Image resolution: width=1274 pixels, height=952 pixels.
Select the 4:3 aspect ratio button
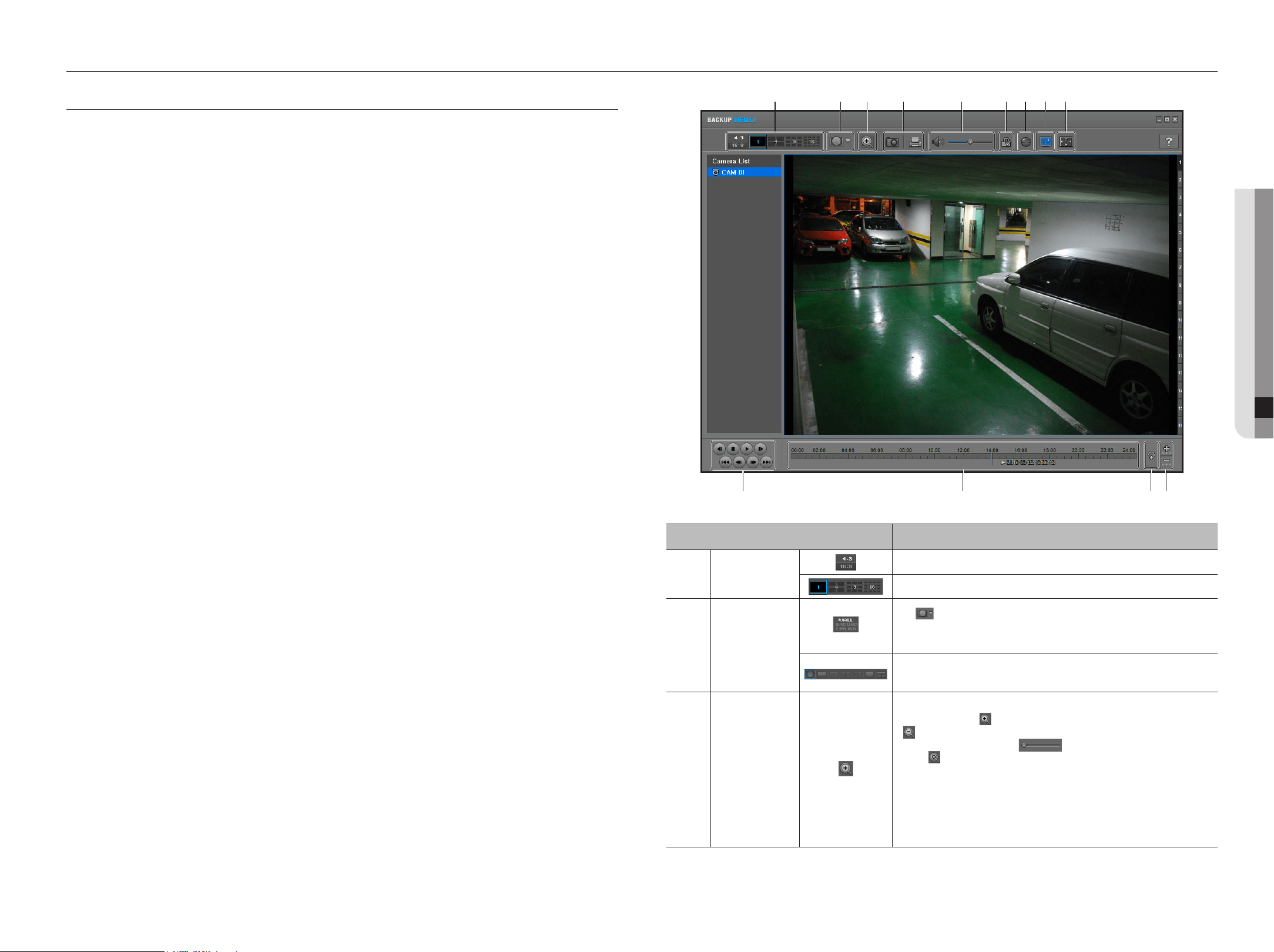click(x=739, y=138)
